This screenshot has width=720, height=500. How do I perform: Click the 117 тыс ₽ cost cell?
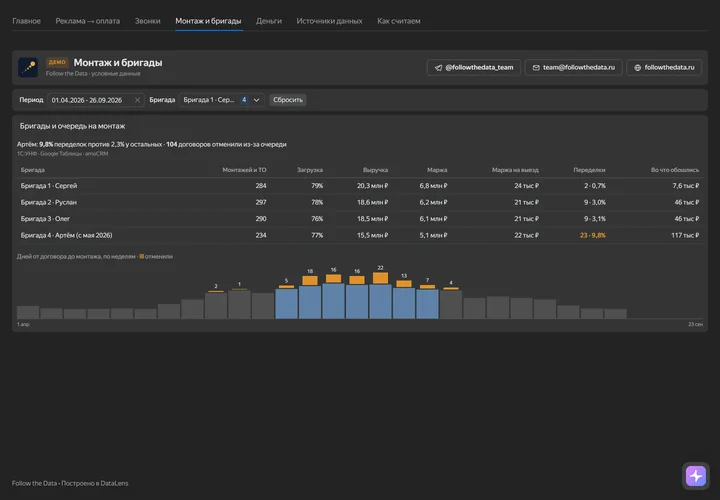click(685, 236)
